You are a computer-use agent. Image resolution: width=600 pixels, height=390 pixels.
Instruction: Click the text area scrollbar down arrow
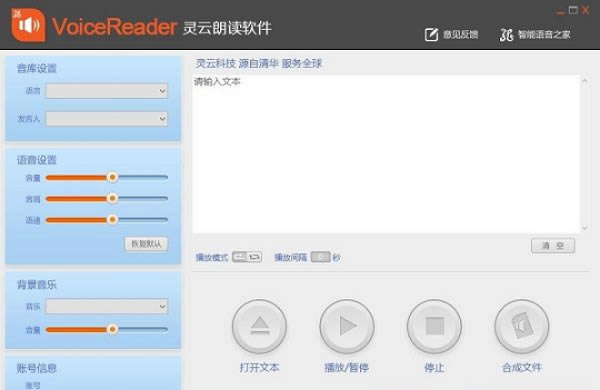(x=585, y=228)
